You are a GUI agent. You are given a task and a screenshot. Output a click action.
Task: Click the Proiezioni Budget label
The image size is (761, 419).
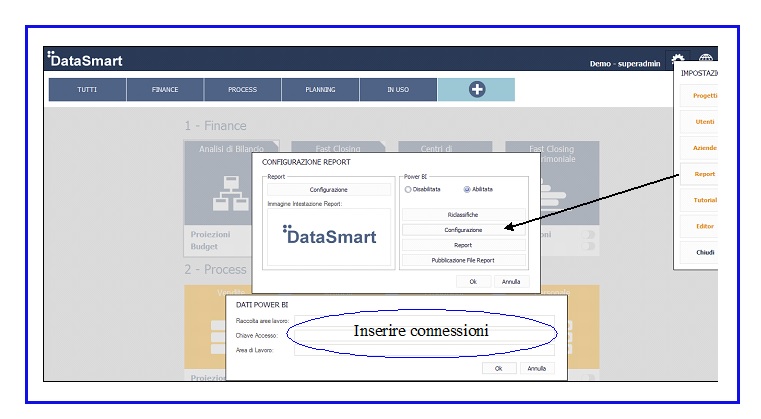pyautogui.click(x=210, y=240)
